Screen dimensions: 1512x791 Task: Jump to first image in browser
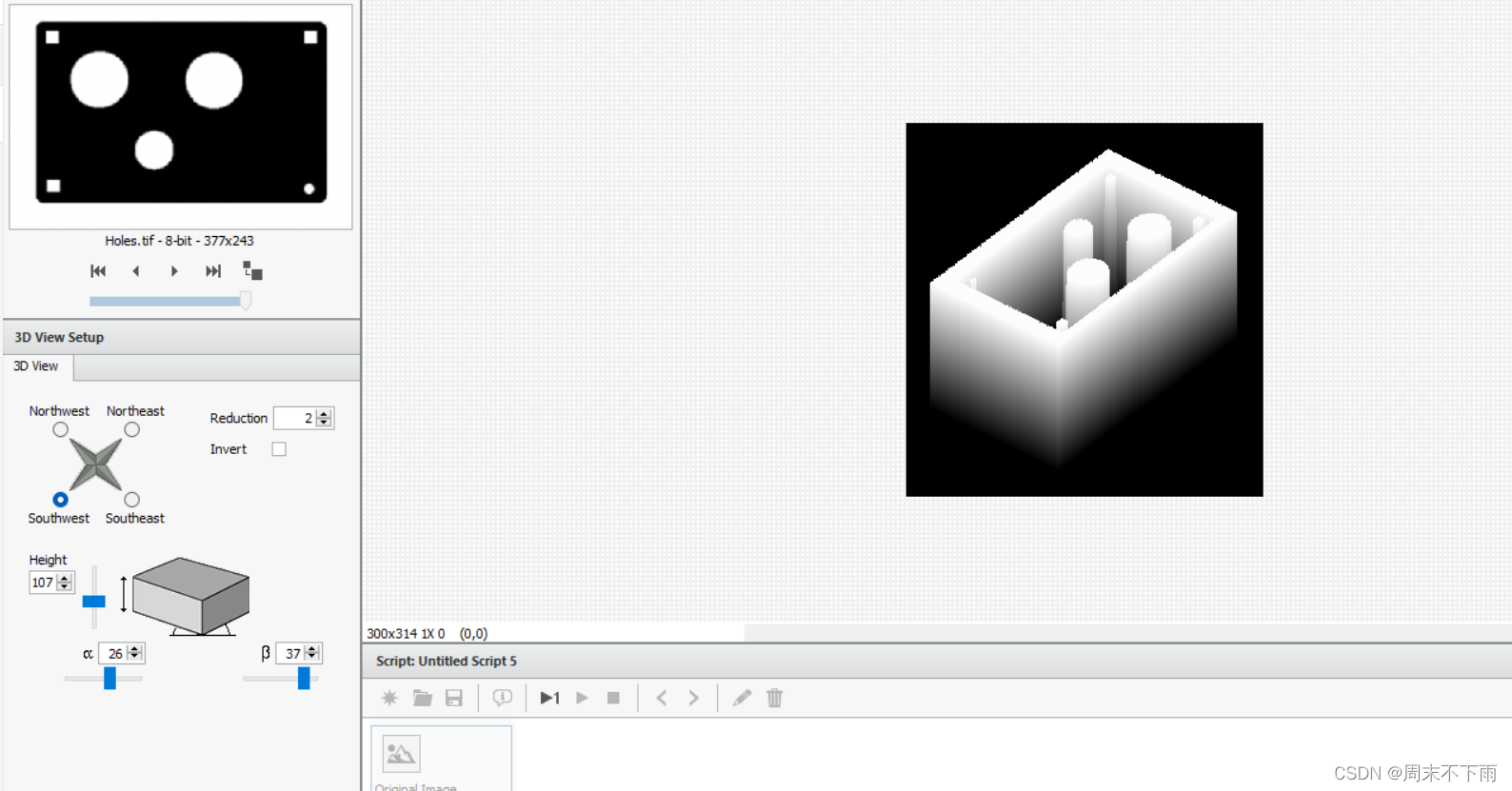(x=98, y=271)
